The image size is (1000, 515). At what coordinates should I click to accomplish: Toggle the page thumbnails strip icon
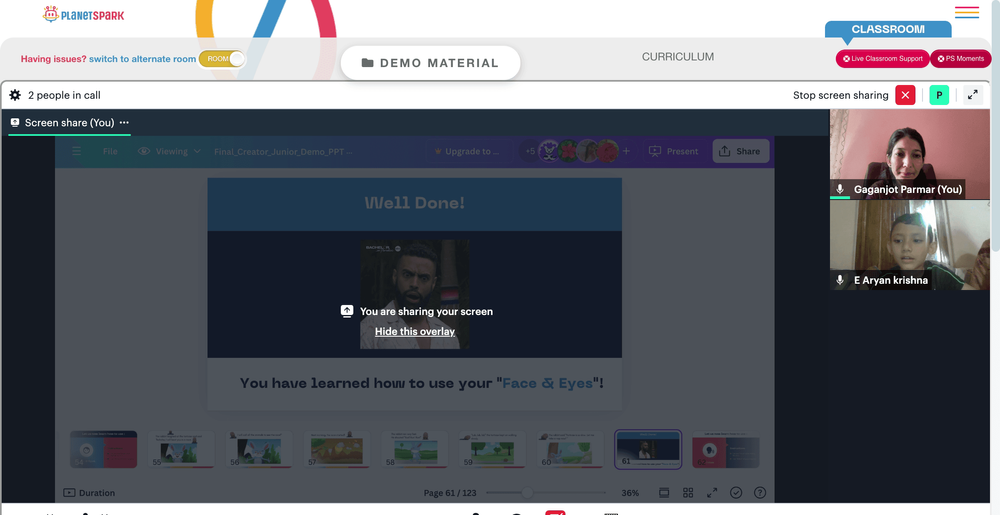tap(664, 493)
